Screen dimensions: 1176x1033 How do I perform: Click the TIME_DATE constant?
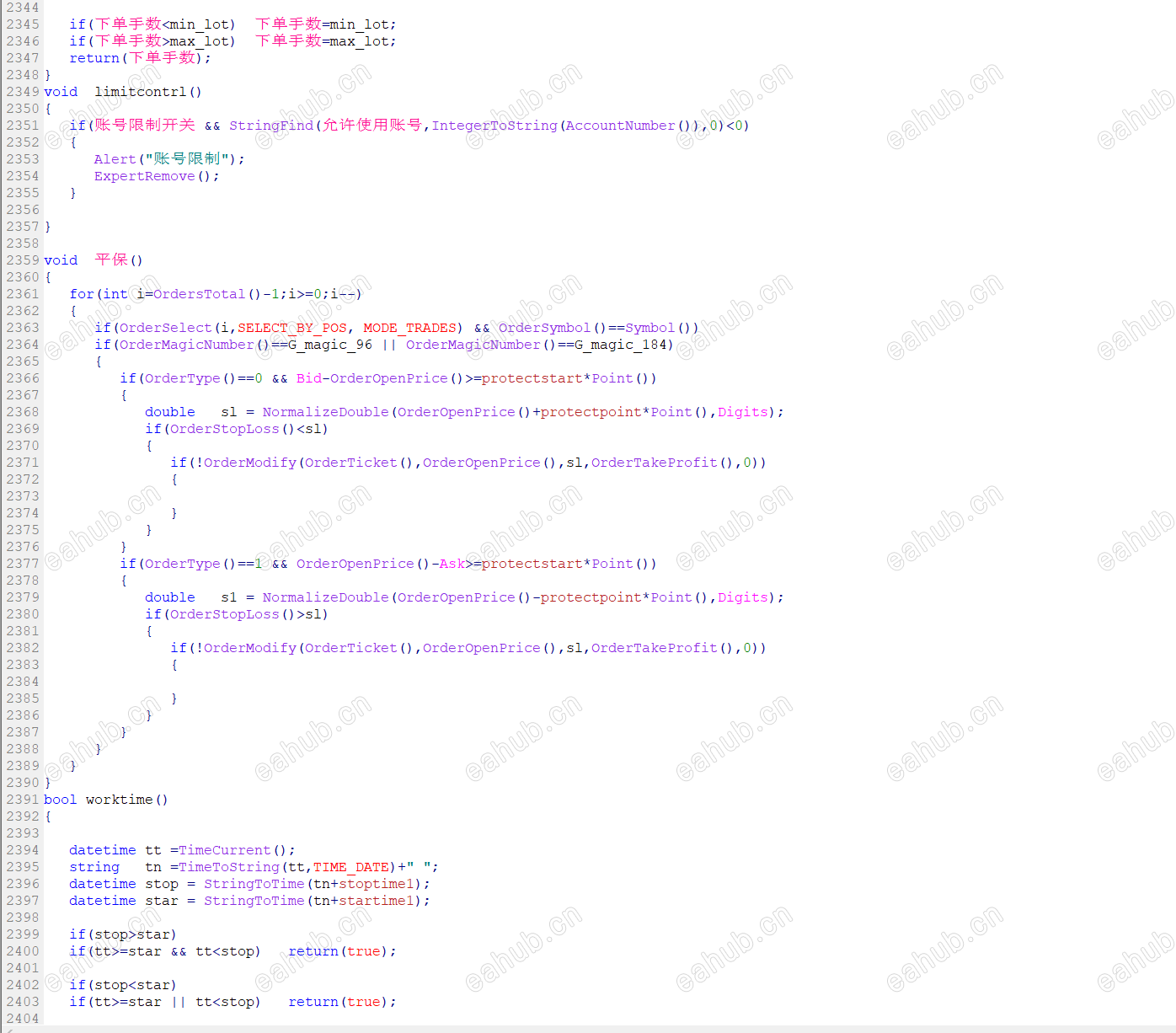(351, 867)
